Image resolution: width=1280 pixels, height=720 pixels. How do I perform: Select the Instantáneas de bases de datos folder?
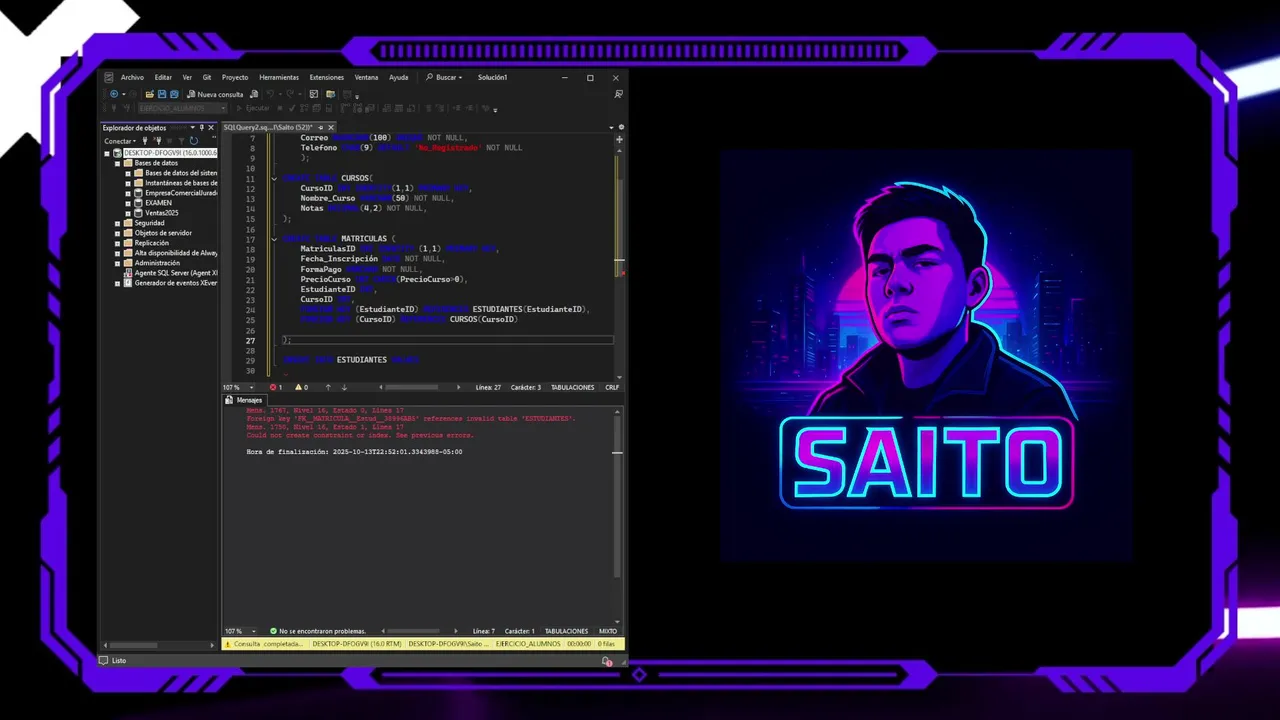pyautogui.click(x=181, y=183)
